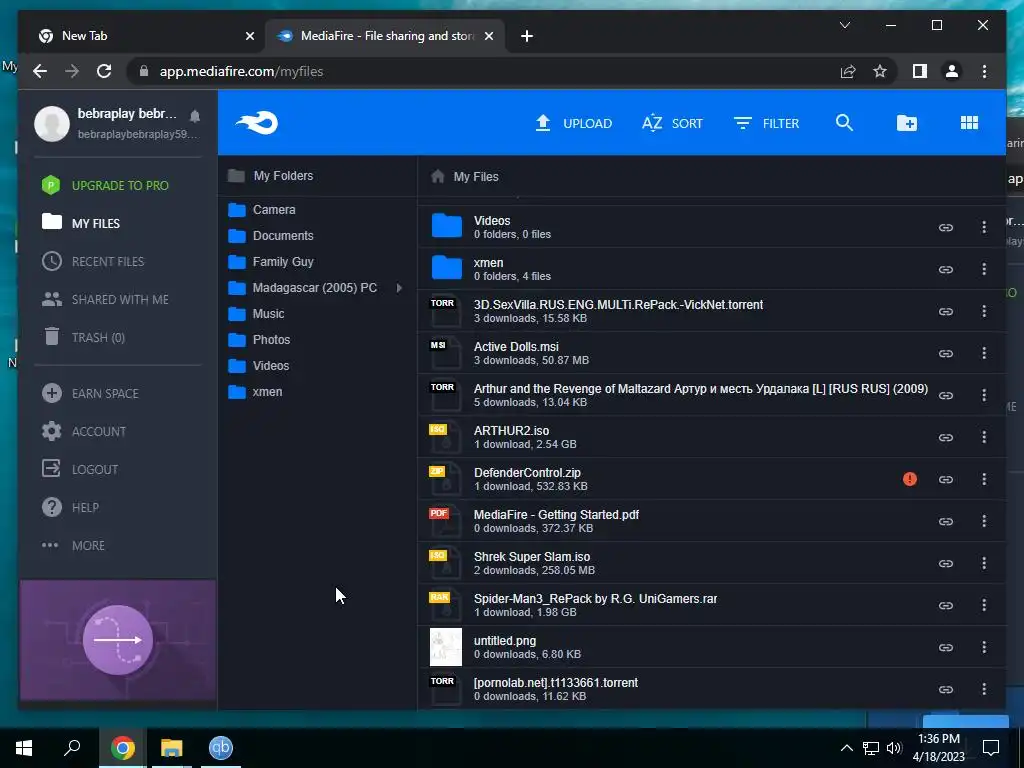Select Camera folder in tree

(262, 210)
